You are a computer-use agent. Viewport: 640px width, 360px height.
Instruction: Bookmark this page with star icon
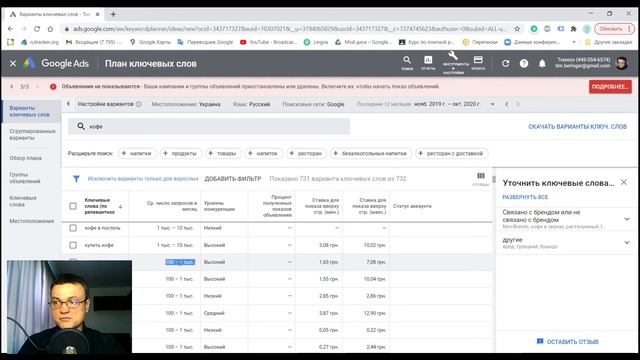point(517,29)
